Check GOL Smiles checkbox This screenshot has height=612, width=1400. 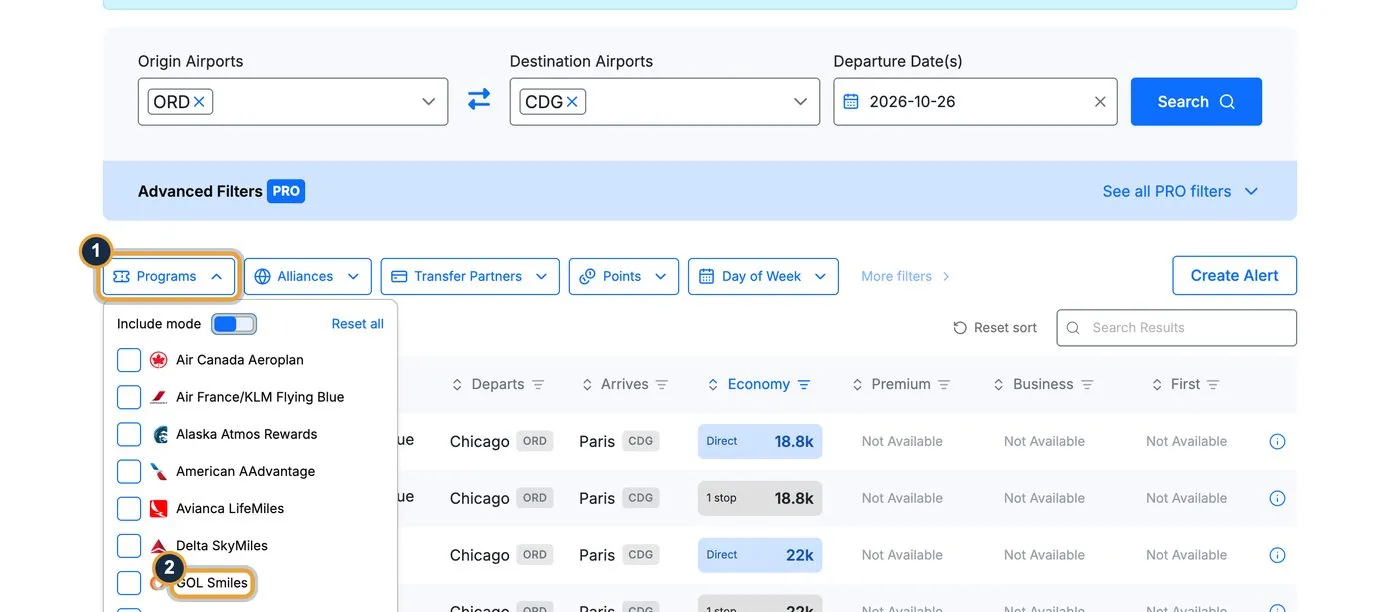pyautogui.click(x=129, y=582)
